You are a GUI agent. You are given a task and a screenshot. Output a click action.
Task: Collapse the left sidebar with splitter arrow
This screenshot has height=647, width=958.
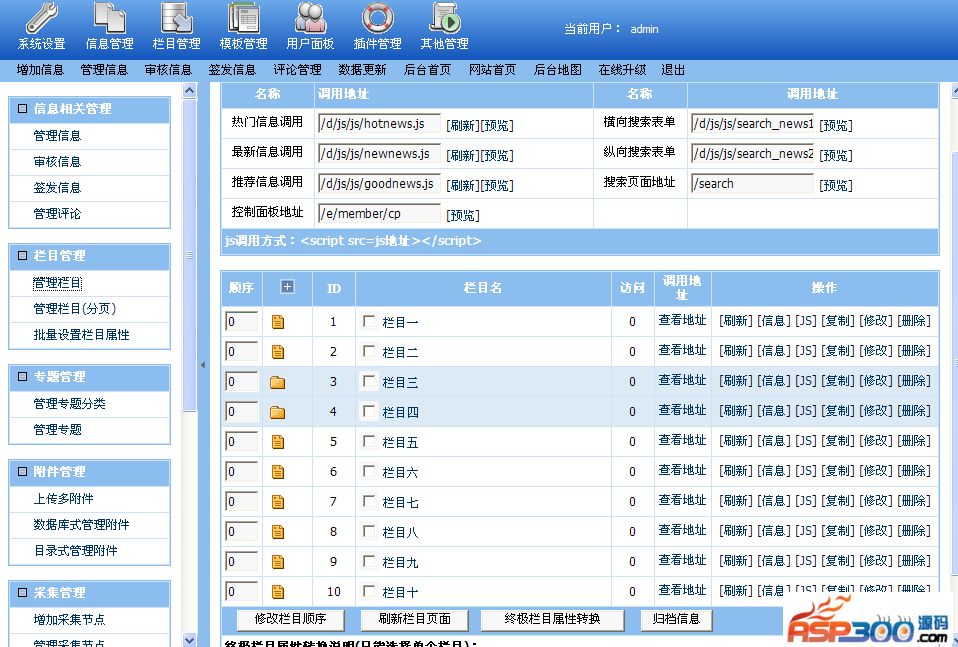204,365
